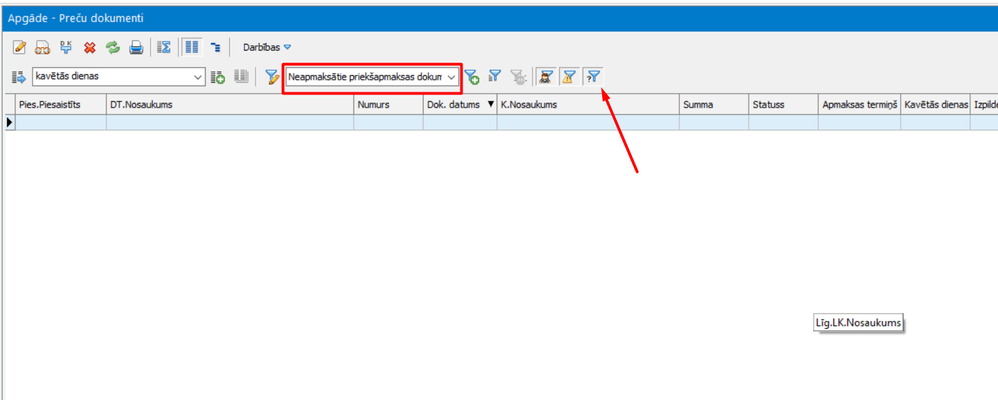
Task: Click the greyed-out clear filter icon
Action: tap(518, 78)
